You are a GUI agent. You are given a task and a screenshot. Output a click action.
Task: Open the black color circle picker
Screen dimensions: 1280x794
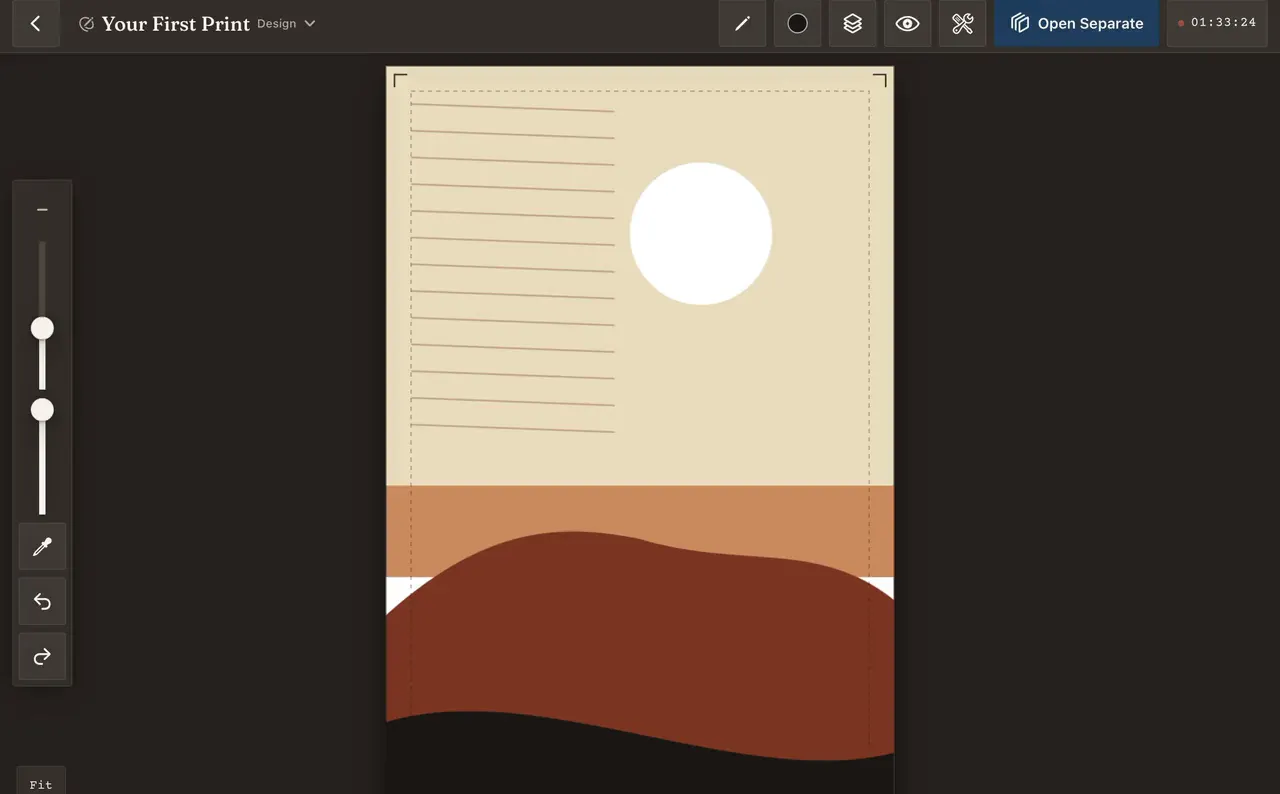[797, 23]
